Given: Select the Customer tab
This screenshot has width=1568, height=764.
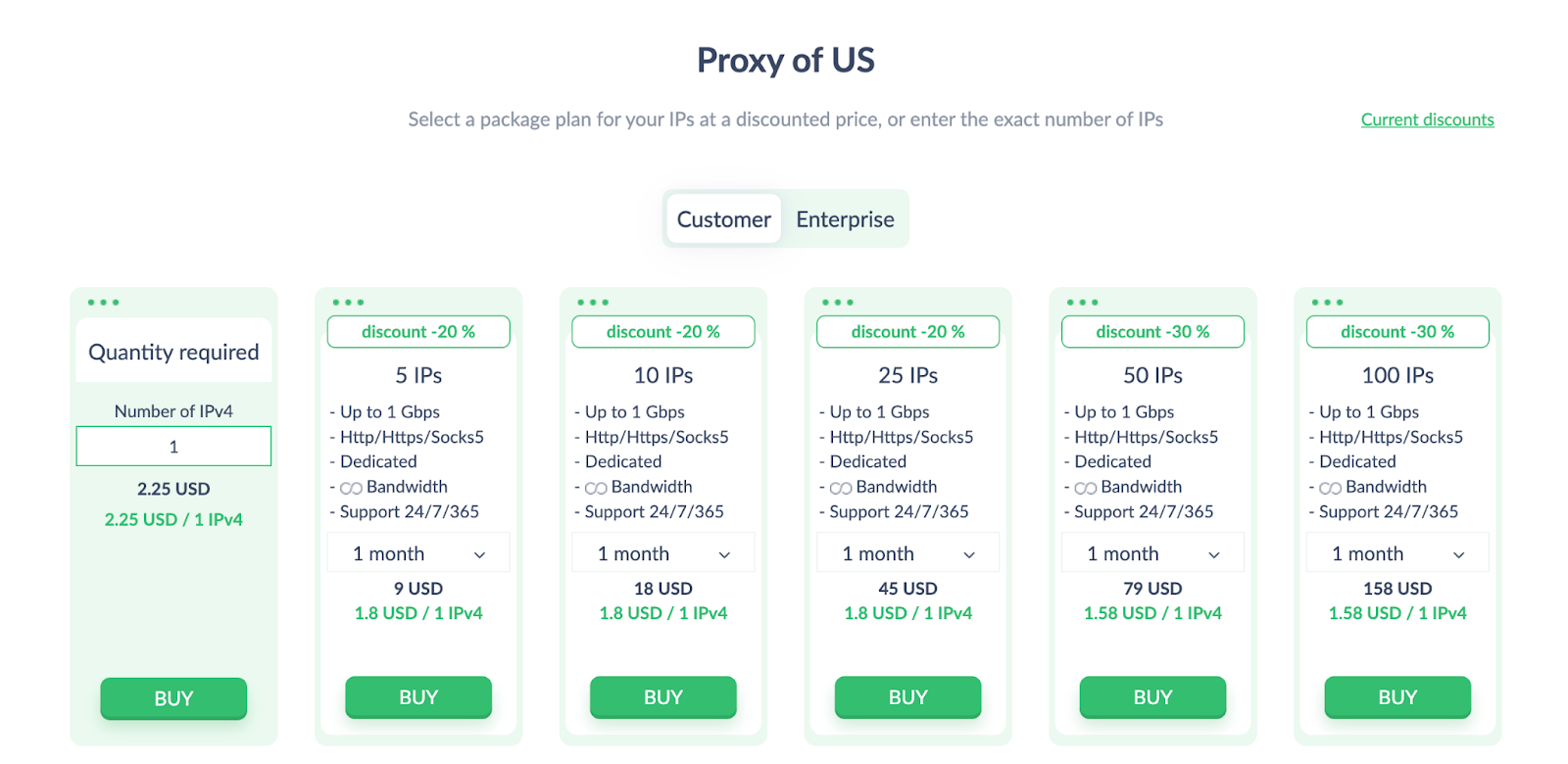Looking at the screenshot, I should (722, 218).
